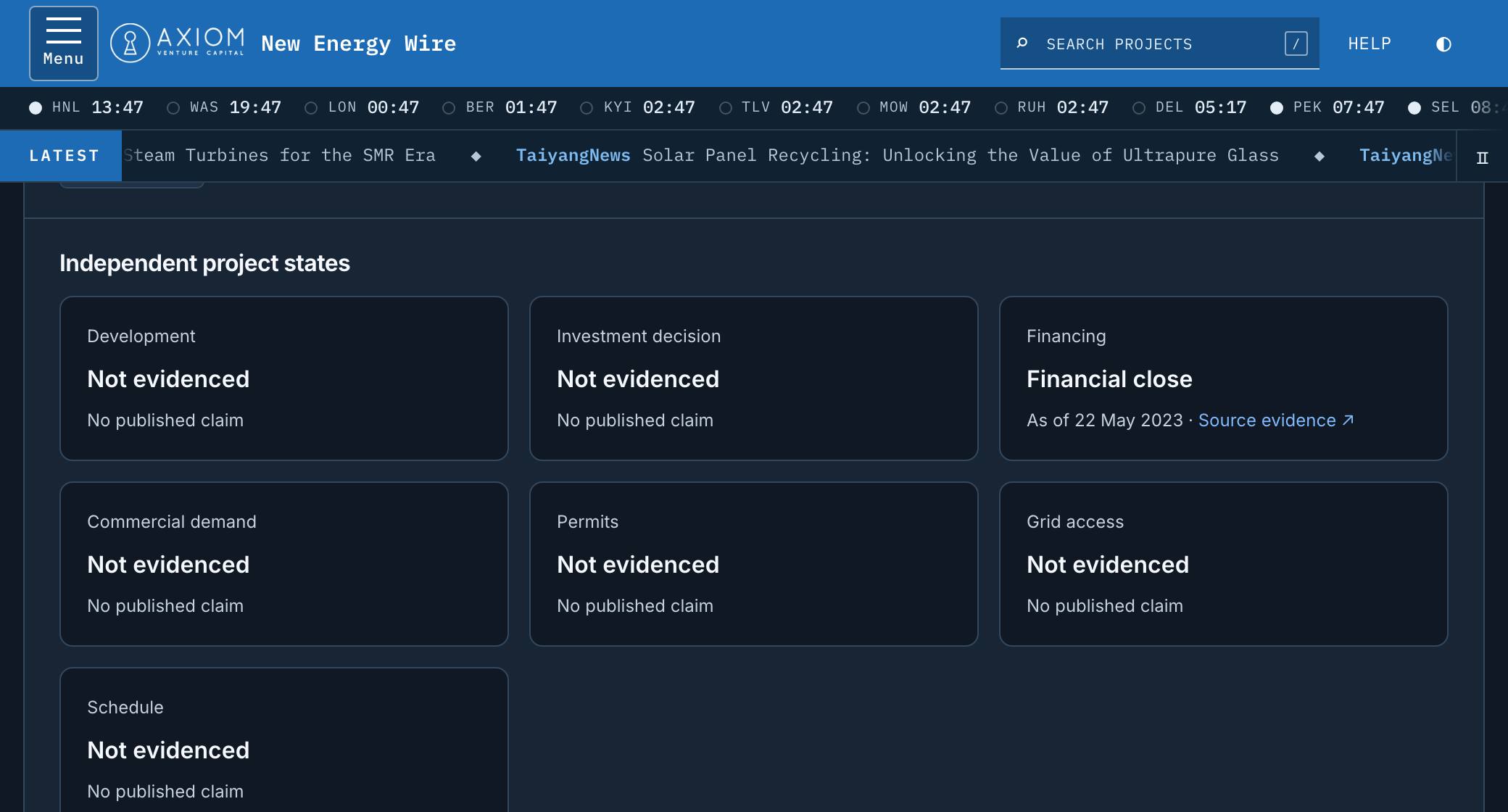
Task: Click the slash shortcut key badge
Action: click(x=1296, y=43)
